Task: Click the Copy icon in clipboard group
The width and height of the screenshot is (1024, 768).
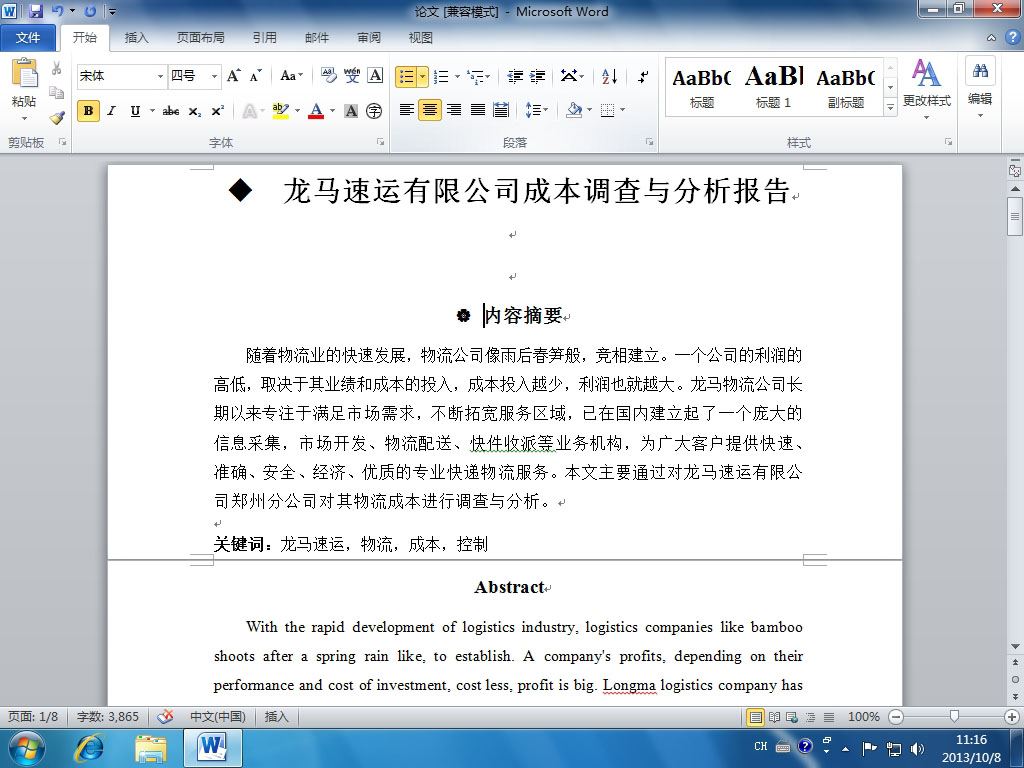Action: pyautogui.click(x=57, y=93)
